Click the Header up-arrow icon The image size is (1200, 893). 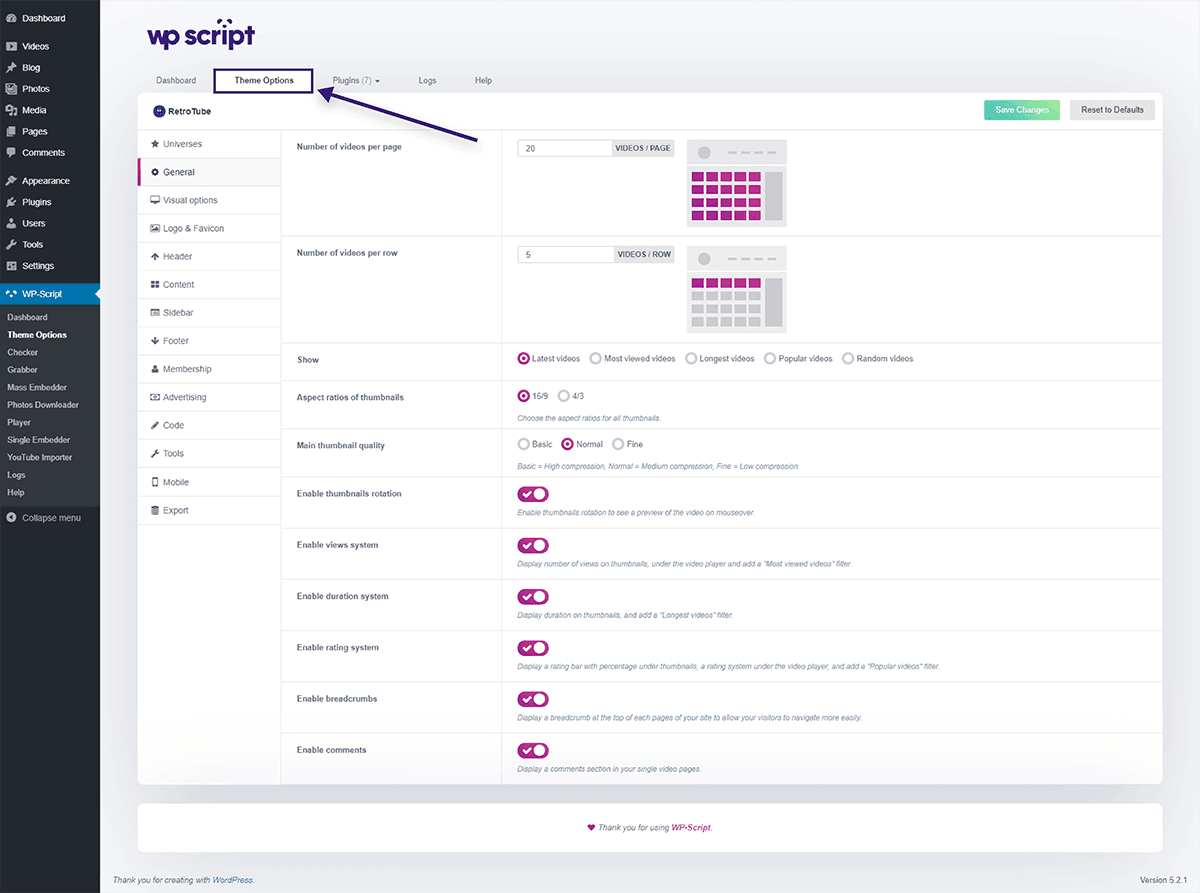tap(155, 256)
